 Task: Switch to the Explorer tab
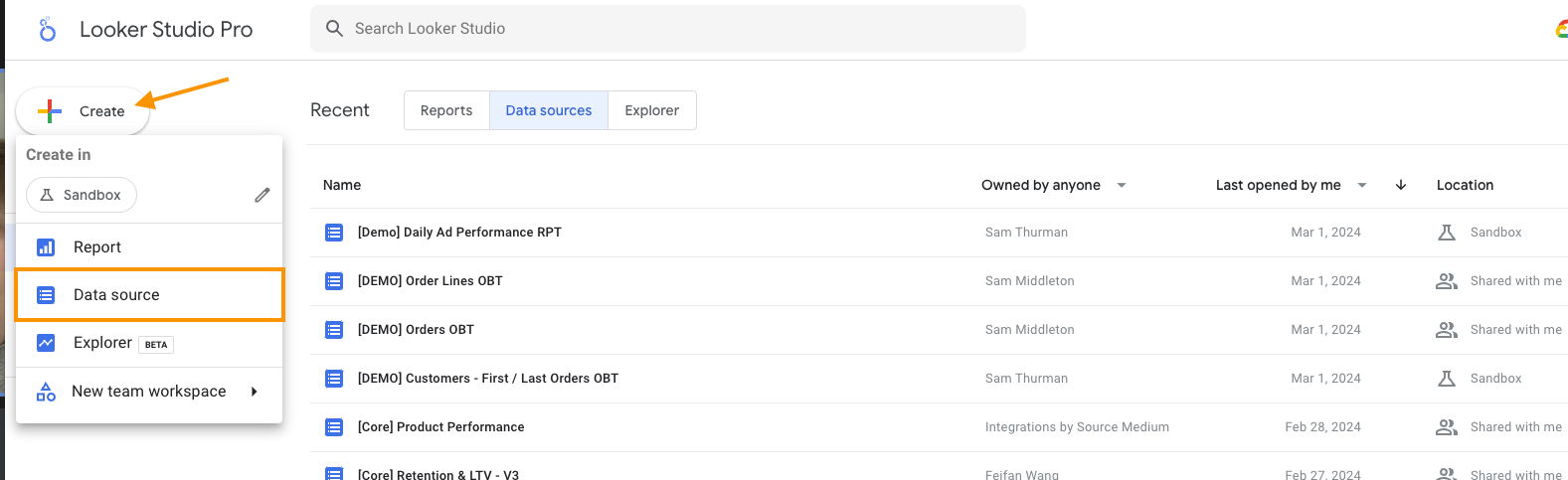pyautogui.click(x=651, y=110)
